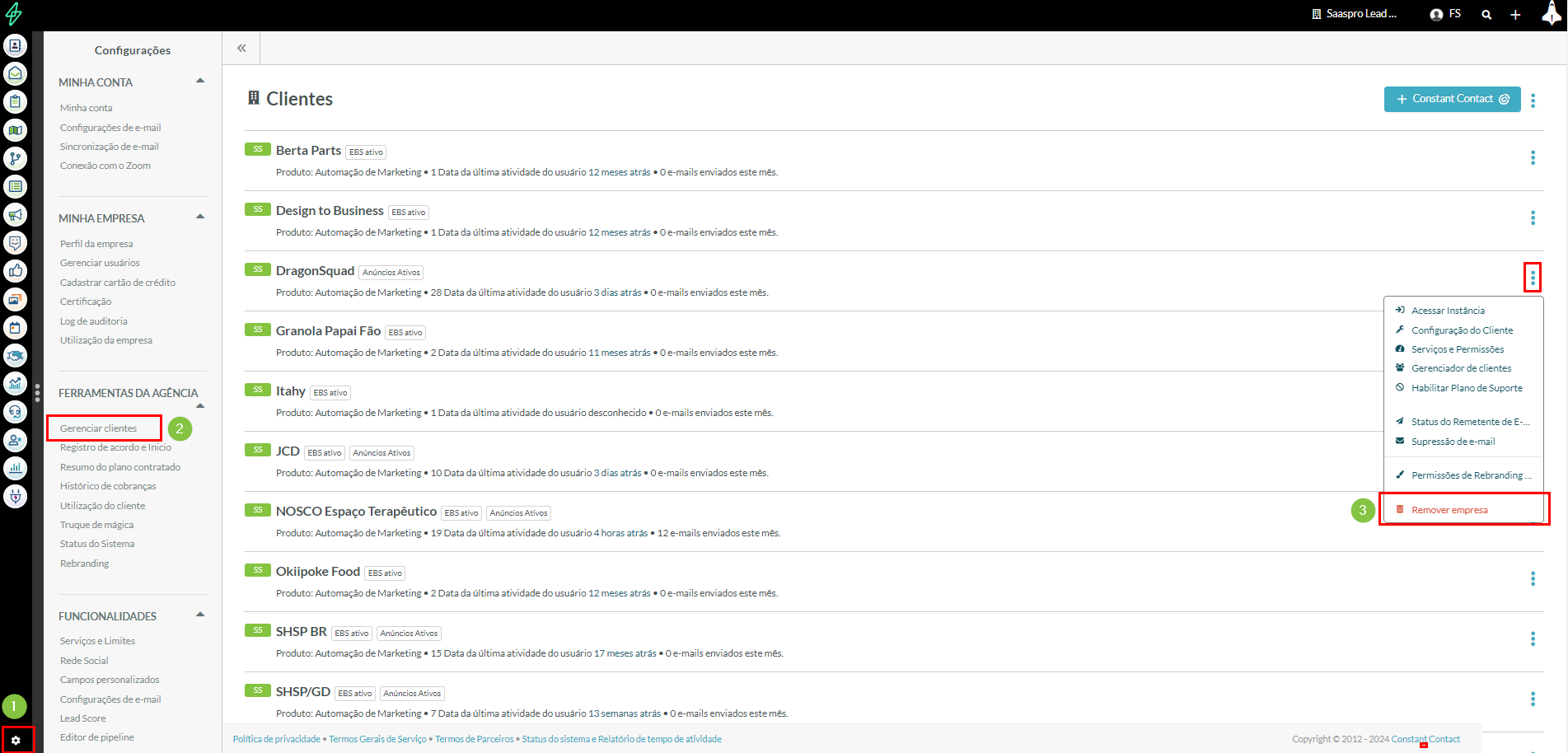Viewport: 1568px width, 753px height.
Task: Open the actions menu for Okiipoke Food
Action: click(1533, 578)
